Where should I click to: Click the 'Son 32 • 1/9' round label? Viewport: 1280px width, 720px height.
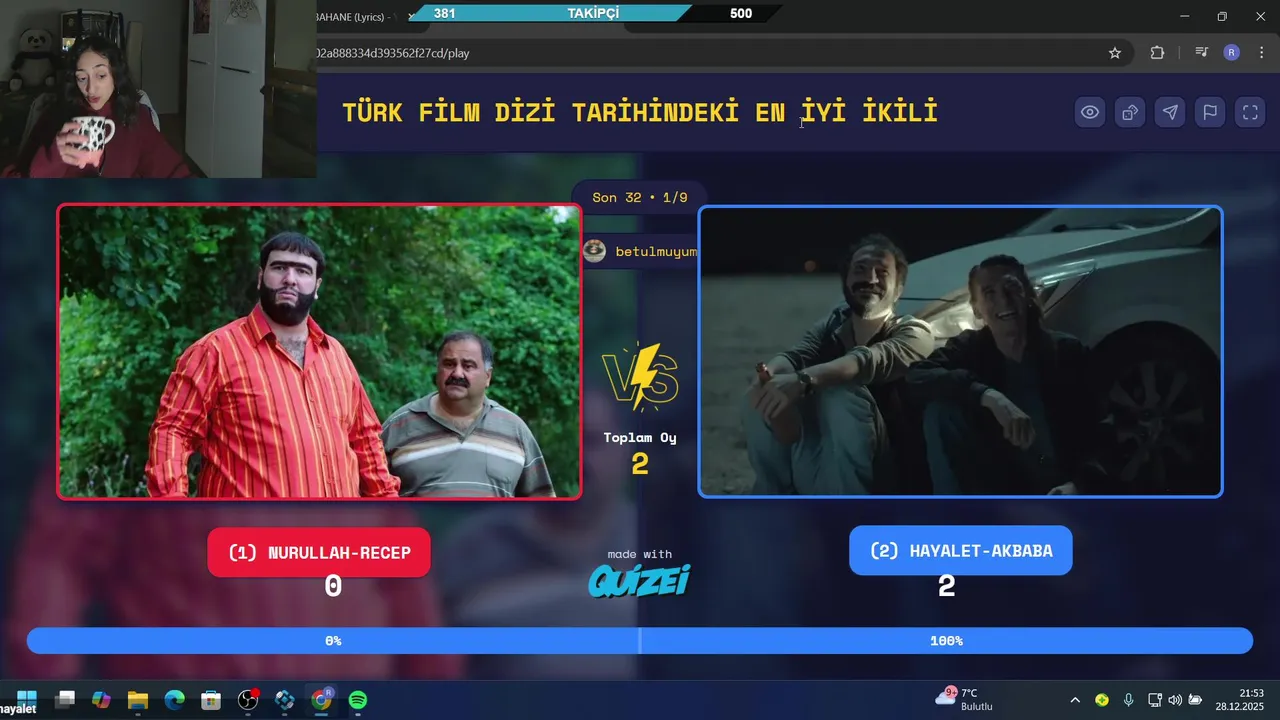point(640,197)
